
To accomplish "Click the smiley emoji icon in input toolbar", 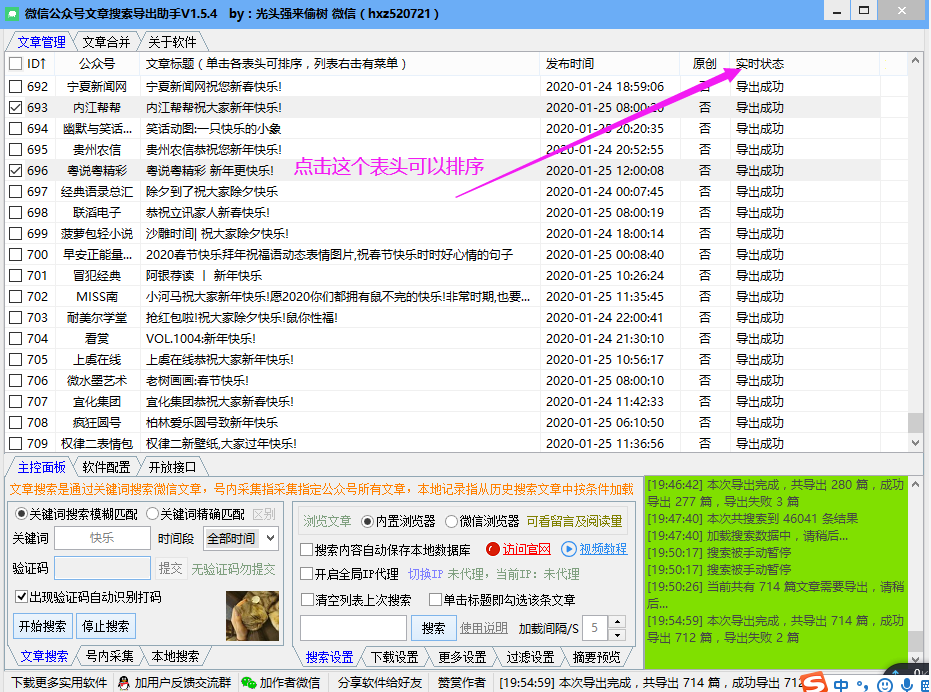I will (x=885, y=685).
